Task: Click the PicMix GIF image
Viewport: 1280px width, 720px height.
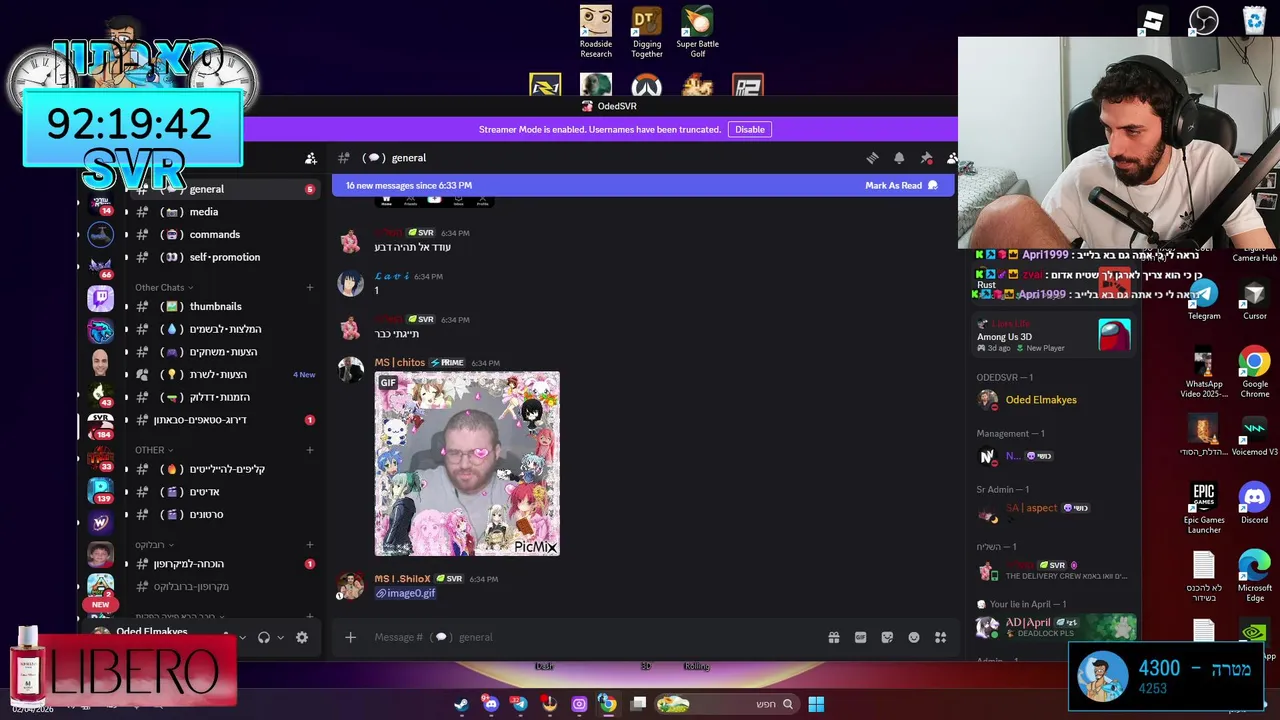Action: (x=467, y=464)
